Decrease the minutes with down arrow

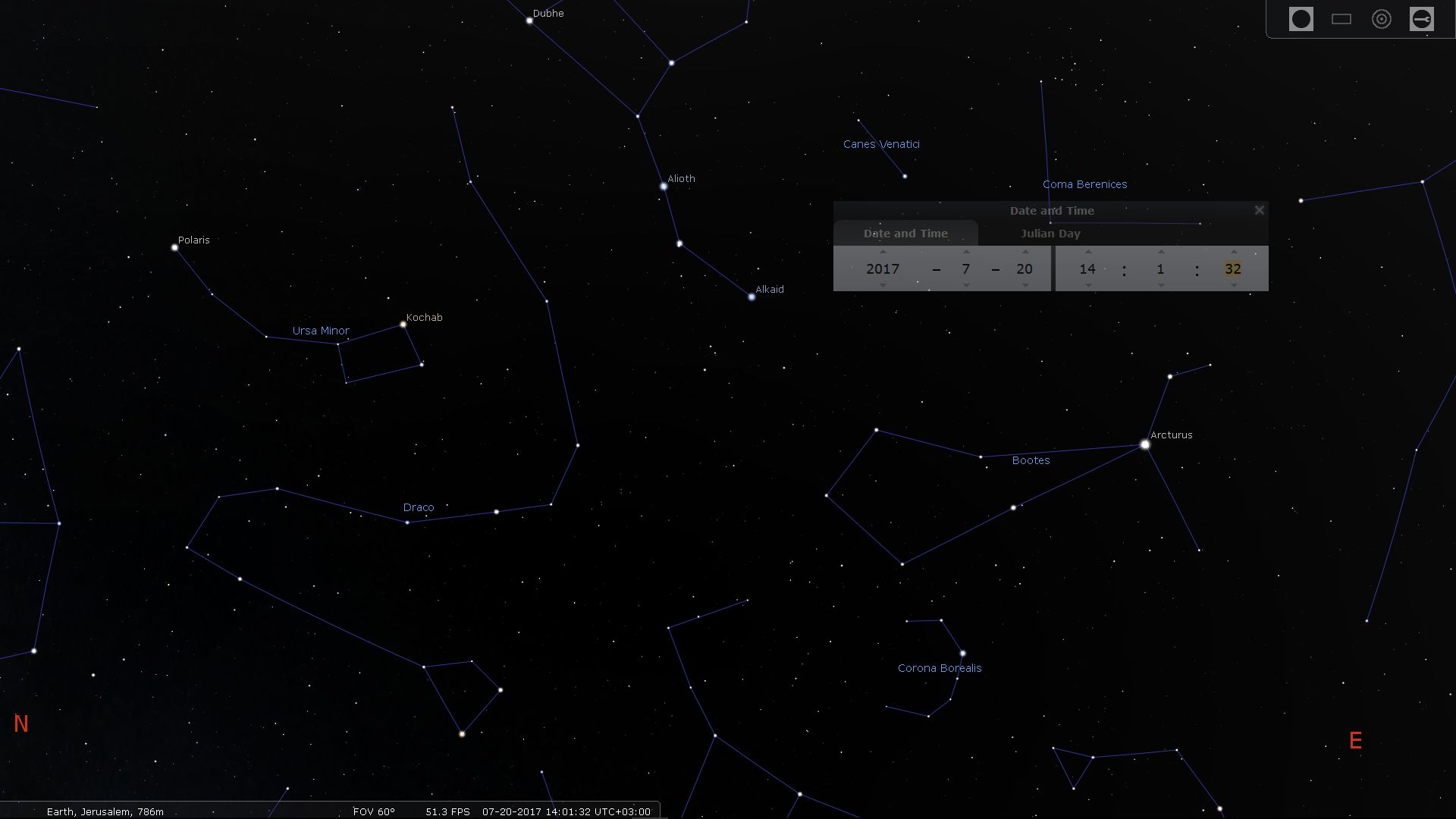1161,285
